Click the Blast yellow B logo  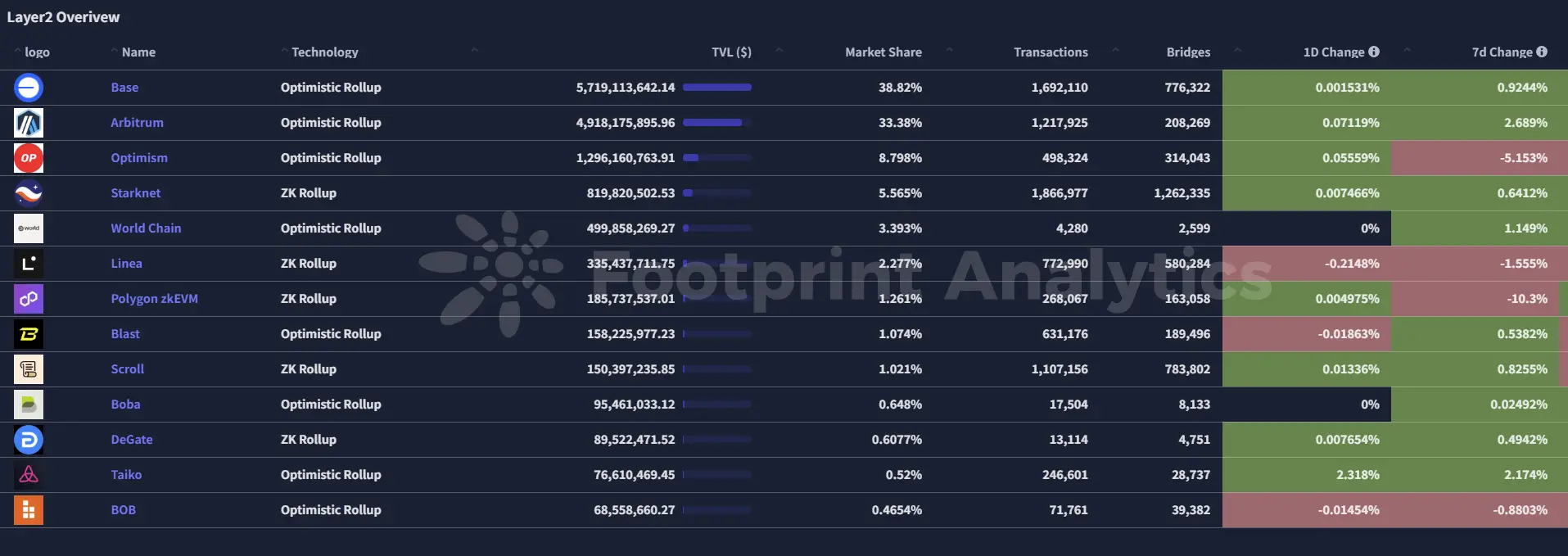29,334
